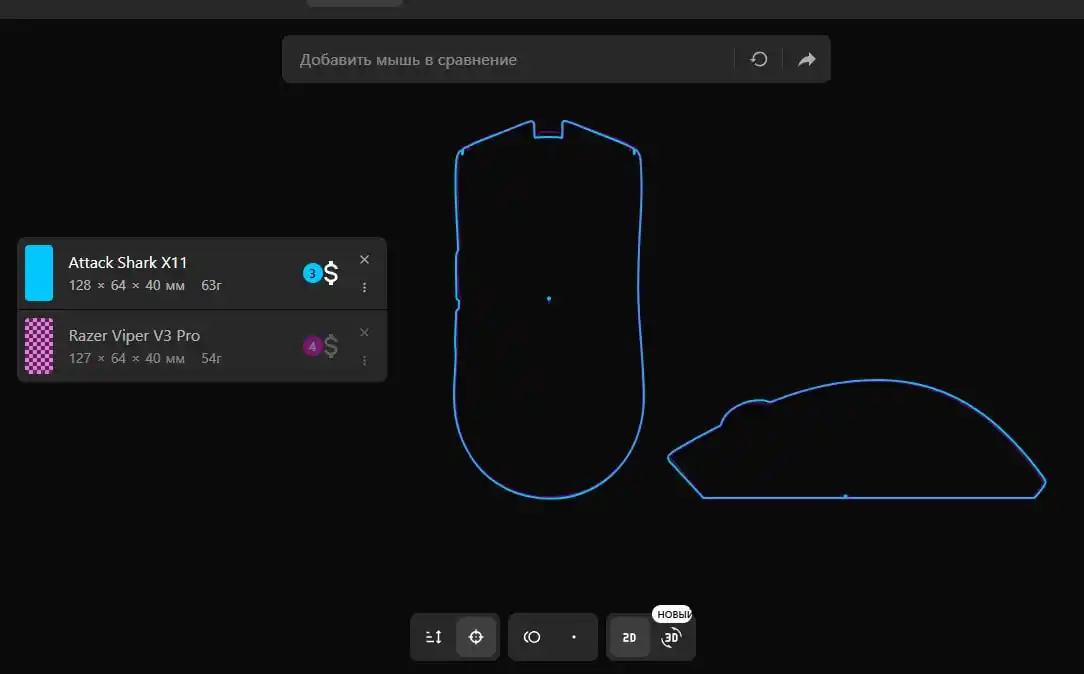Click the dollar price icon for Razer Viper V3 Pro

[331, 346]
